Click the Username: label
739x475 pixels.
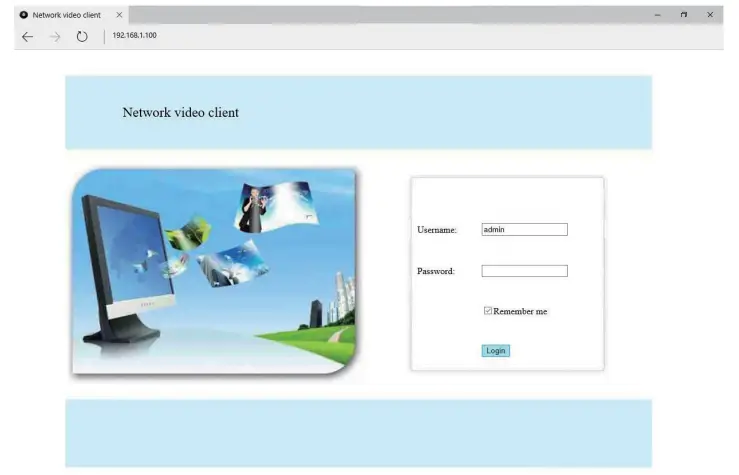(x=437, y=230)
